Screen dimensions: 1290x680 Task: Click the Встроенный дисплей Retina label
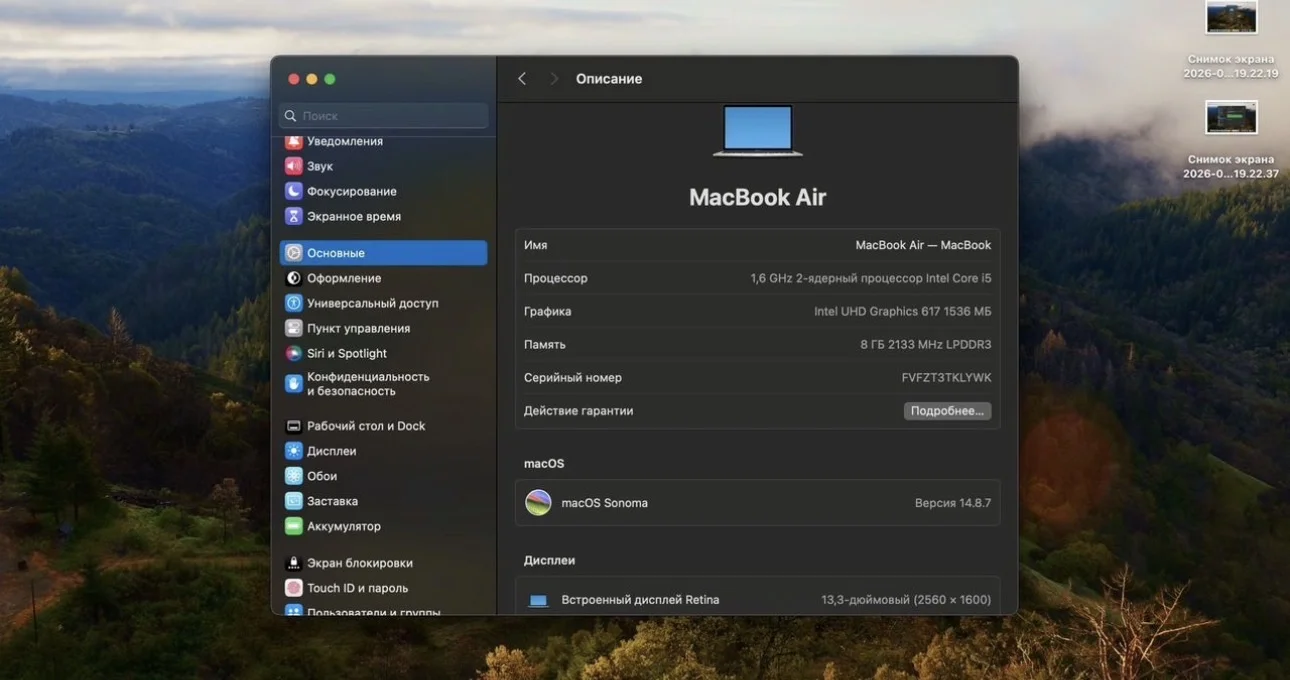point(640,600)
